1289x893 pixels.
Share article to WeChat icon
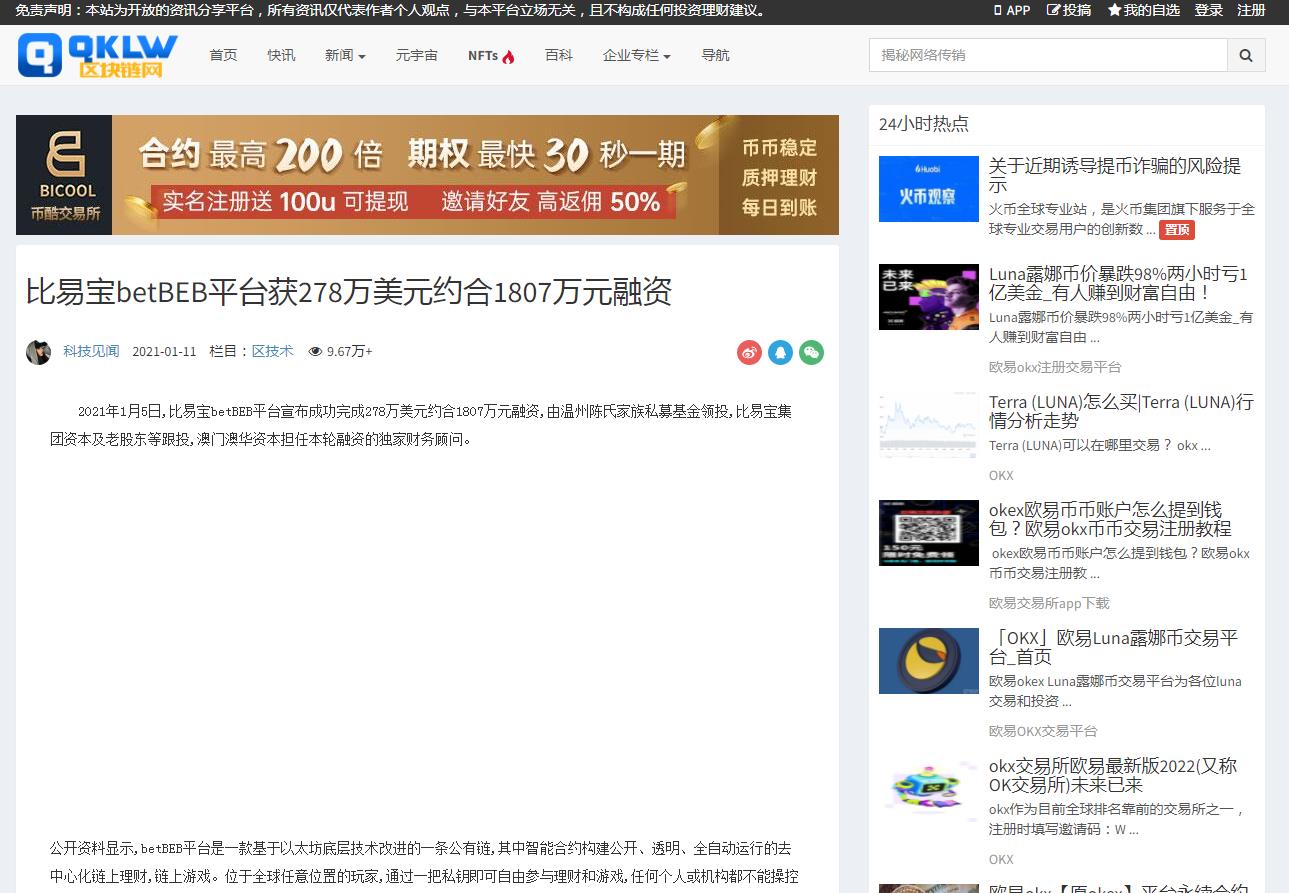point(812,352)
